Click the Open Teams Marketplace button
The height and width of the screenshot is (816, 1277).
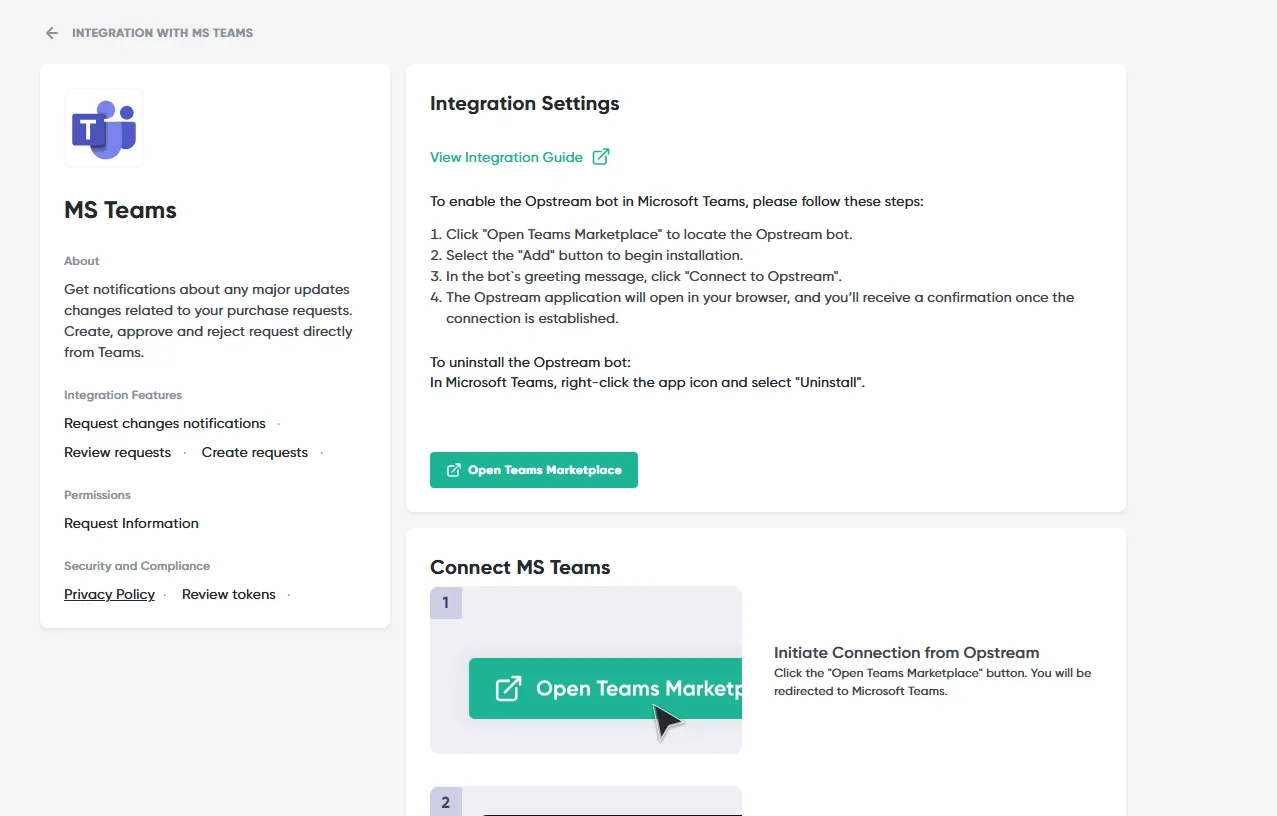click(x=534, y=470)
